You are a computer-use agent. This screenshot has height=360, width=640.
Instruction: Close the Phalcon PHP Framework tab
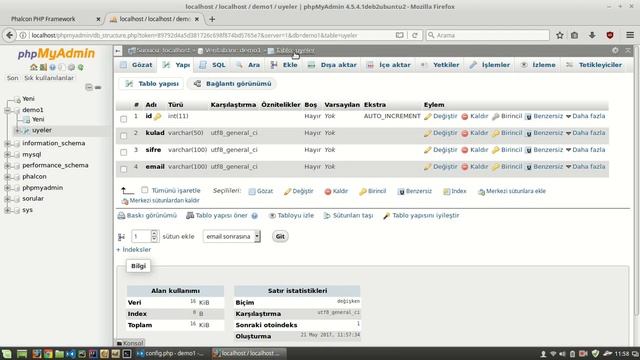[98, 19]
